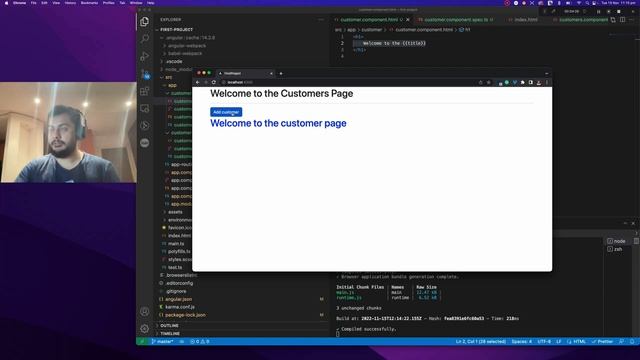Open .editorconfig file in explorer
This screenshot has width=640, height=360.
179,283
